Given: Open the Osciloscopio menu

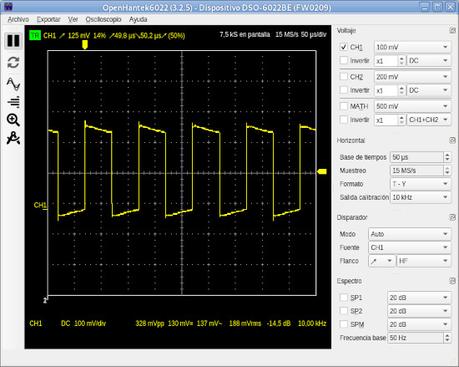Looking at the screenshot, I should [103, 19].
